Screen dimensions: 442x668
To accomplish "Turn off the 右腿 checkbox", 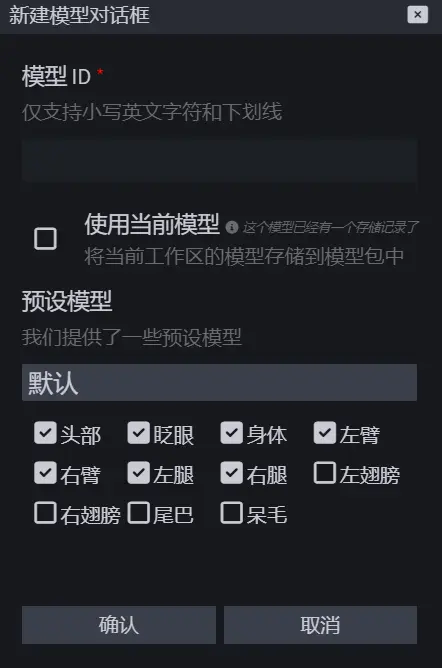I will 232,473.
